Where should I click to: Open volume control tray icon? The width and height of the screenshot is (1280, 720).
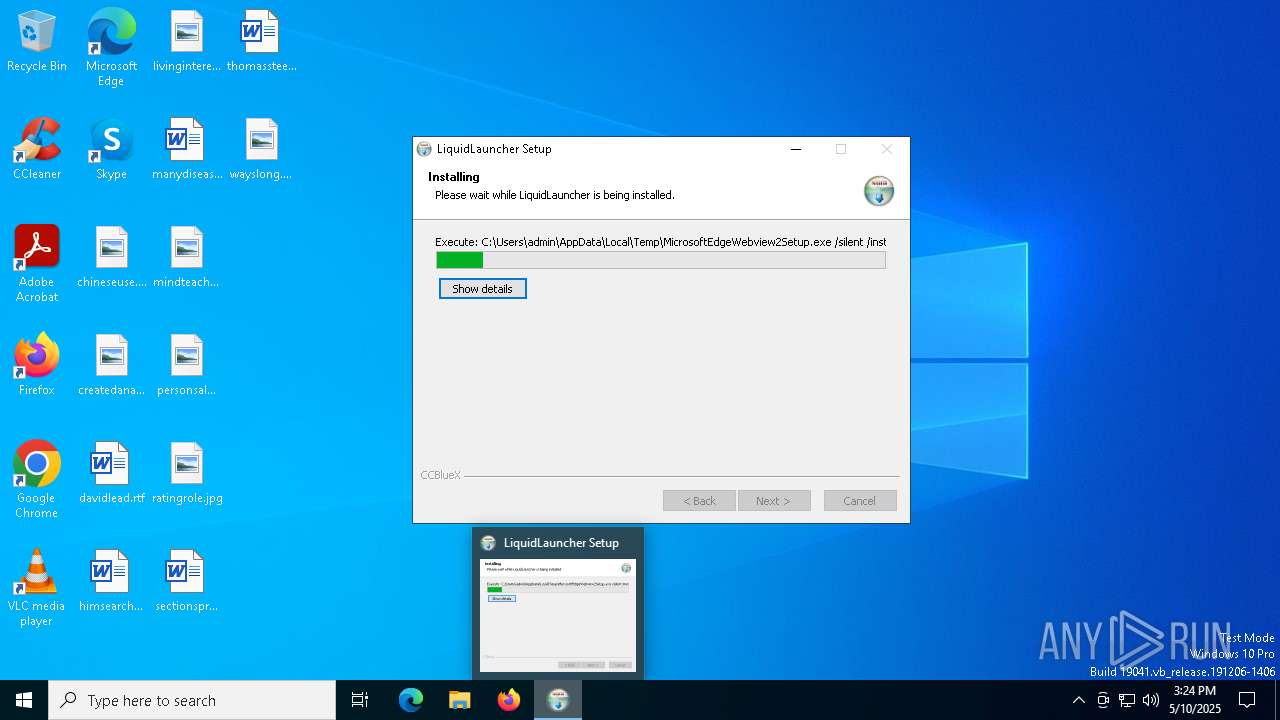[x=1151, y=700]
